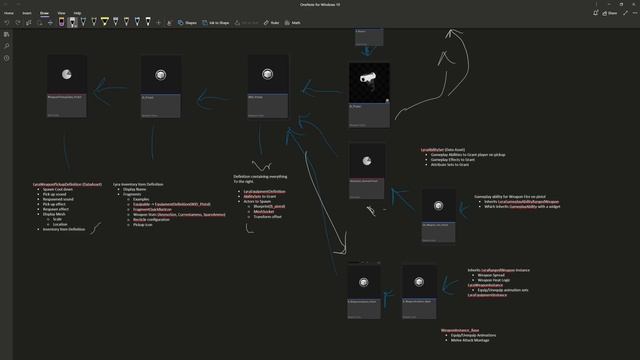Click the "Spawn Cool down" bullet
640x360 pixels.
pyautogui.click(x=58, y=189)
